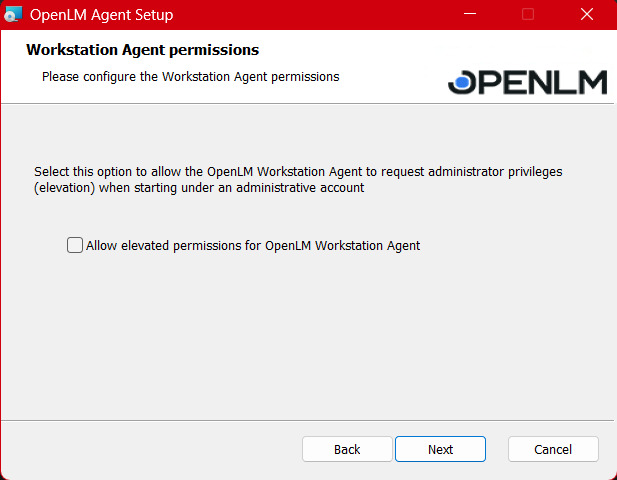Click the greyed-out maximize button
617x480 pixels.
coord(528,15)
